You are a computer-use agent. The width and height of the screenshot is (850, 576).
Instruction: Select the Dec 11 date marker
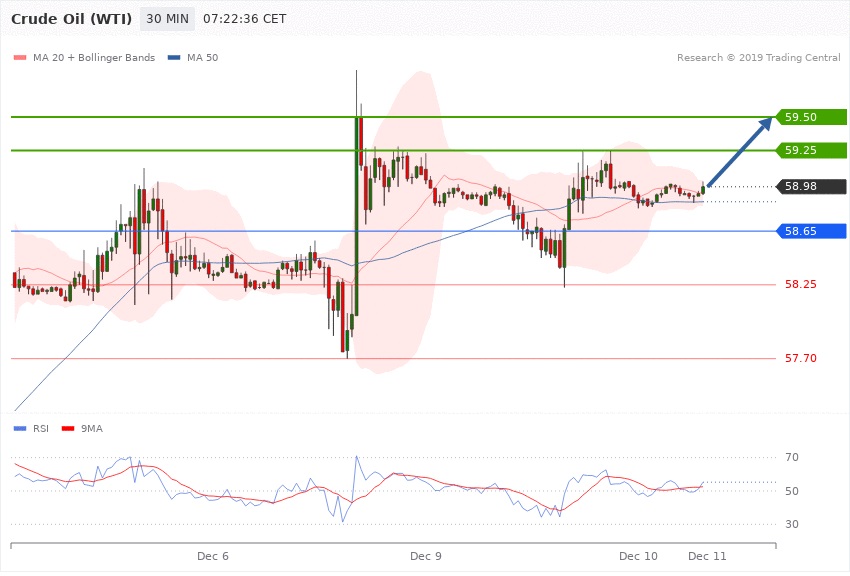pyautogui.click(x=707, y=555)
